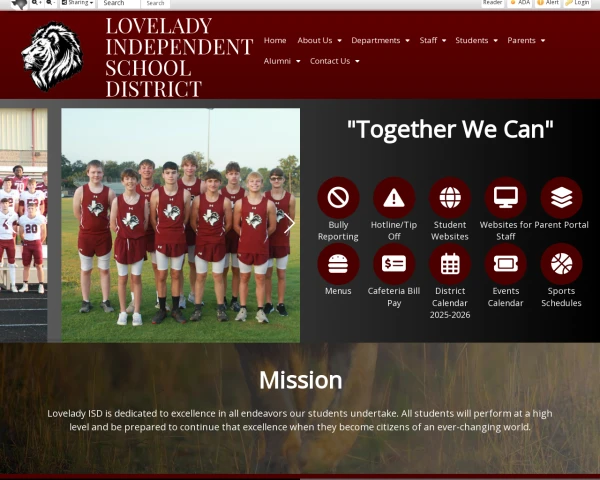Open the Alert toolbar button
The width and height of the screenshot is (600, 480).
(548, 3)
